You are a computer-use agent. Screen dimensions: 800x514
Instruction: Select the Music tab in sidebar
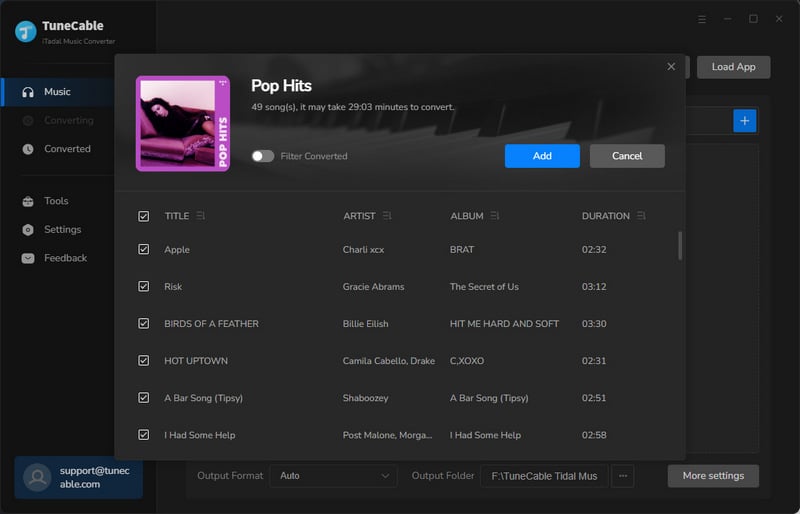click(x=57, y=92)
